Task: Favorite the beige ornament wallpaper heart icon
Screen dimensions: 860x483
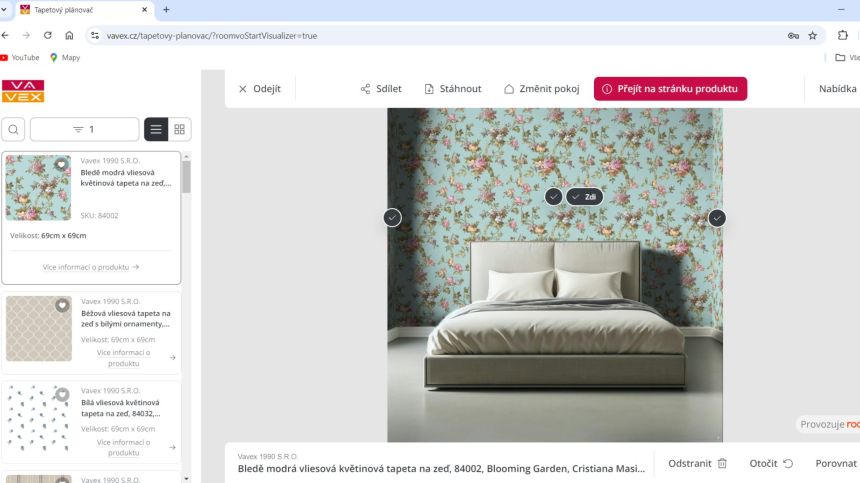Action: pos(62,305)
